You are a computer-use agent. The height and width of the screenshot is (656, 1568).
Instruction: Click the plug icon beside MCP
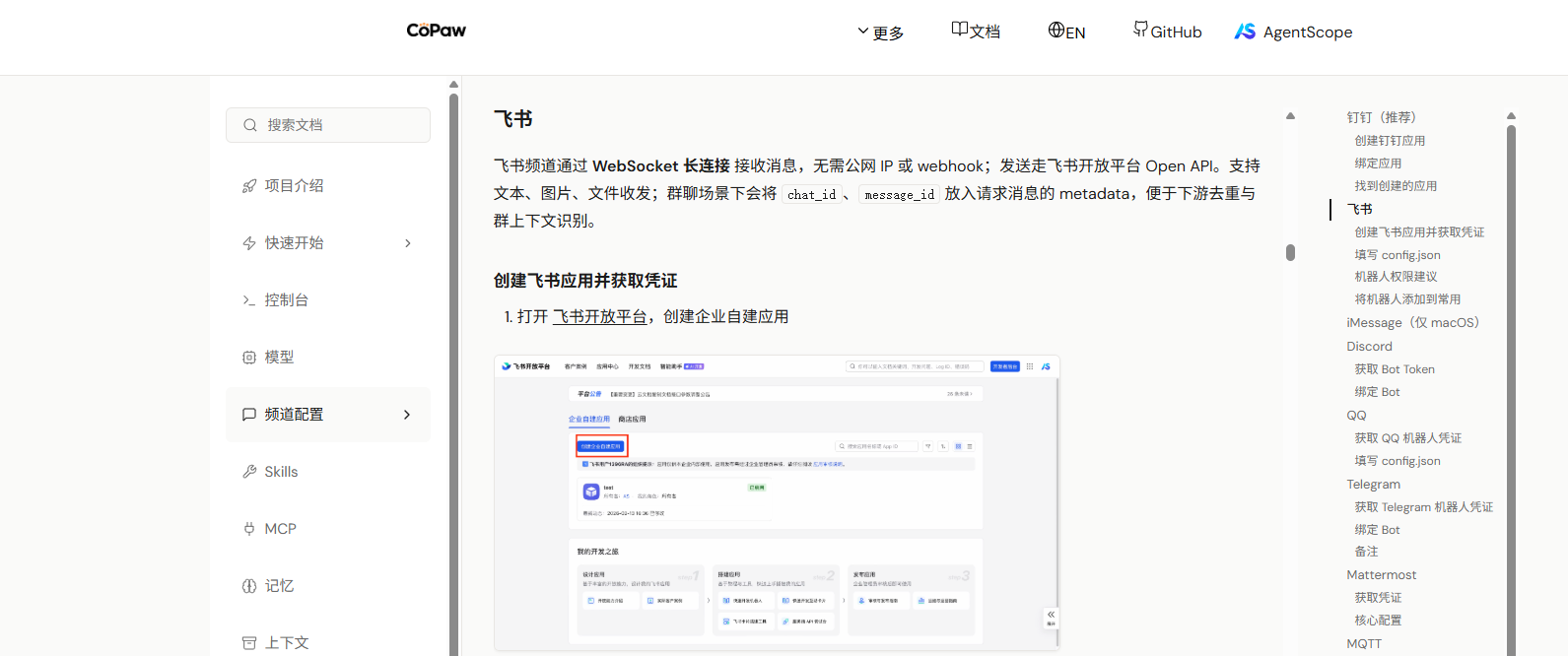click(x=249, y=529)
